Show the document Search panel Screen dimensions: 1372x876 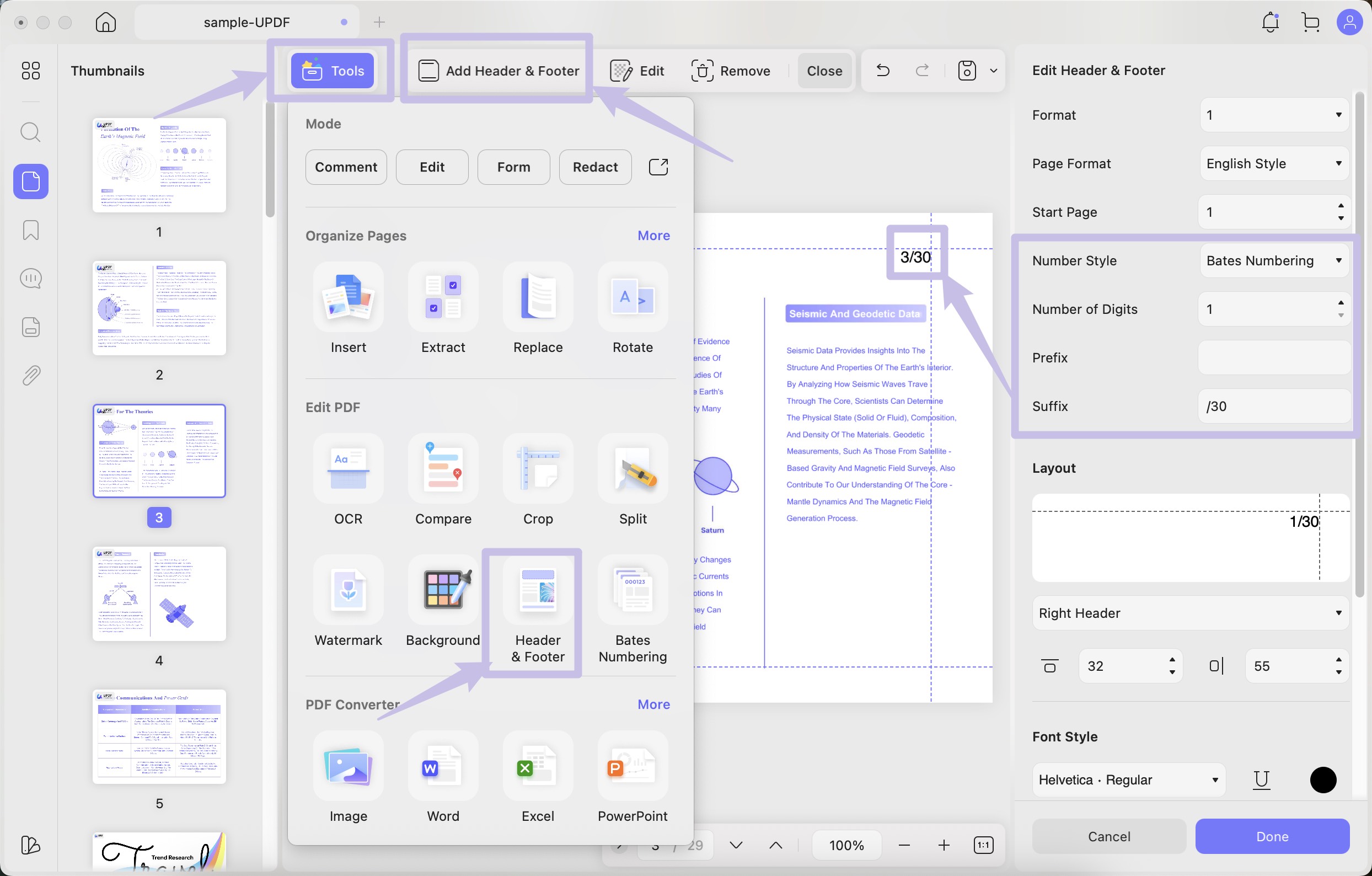pyautogui.click(x=30, y=132)
